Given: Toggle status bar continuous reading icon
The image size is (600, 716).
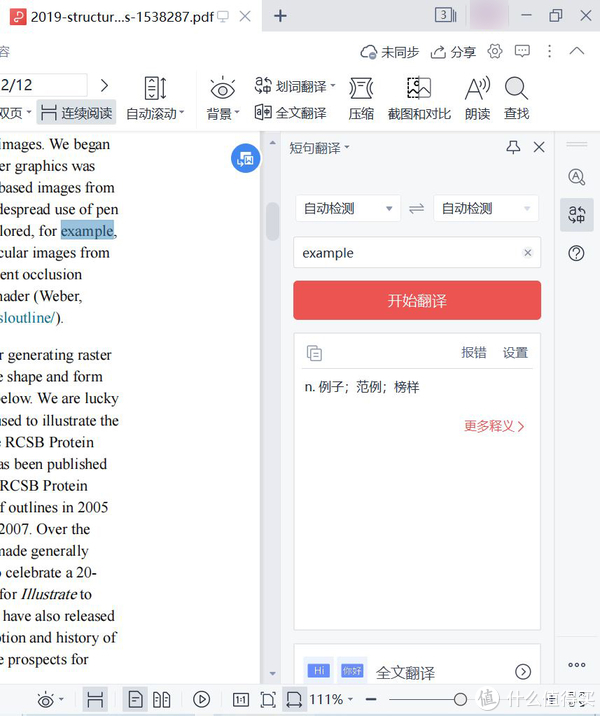Looking at the screenshot, I should tap(95, 700).
